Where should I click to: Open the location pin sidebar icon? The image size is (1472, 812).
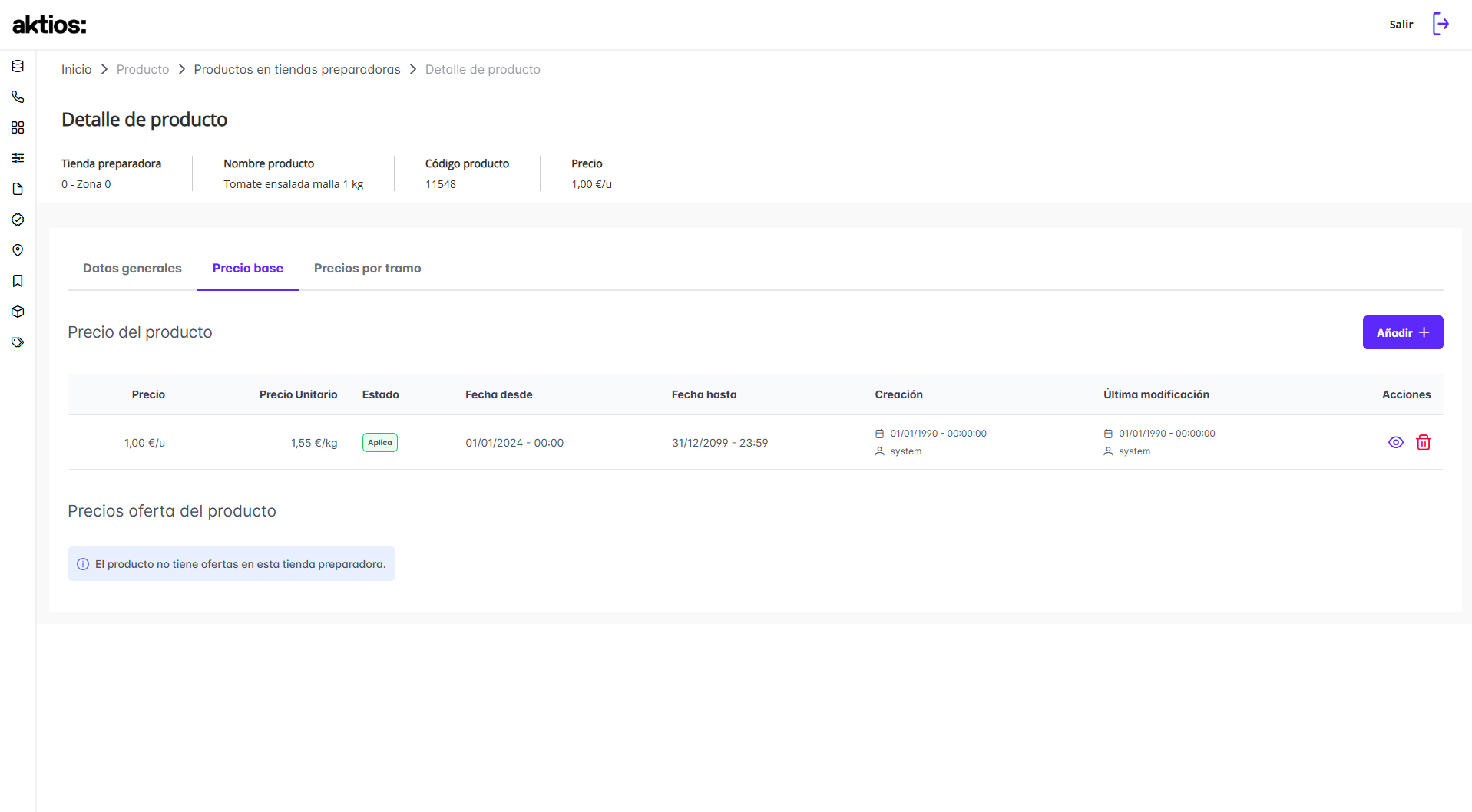(18, 250)
